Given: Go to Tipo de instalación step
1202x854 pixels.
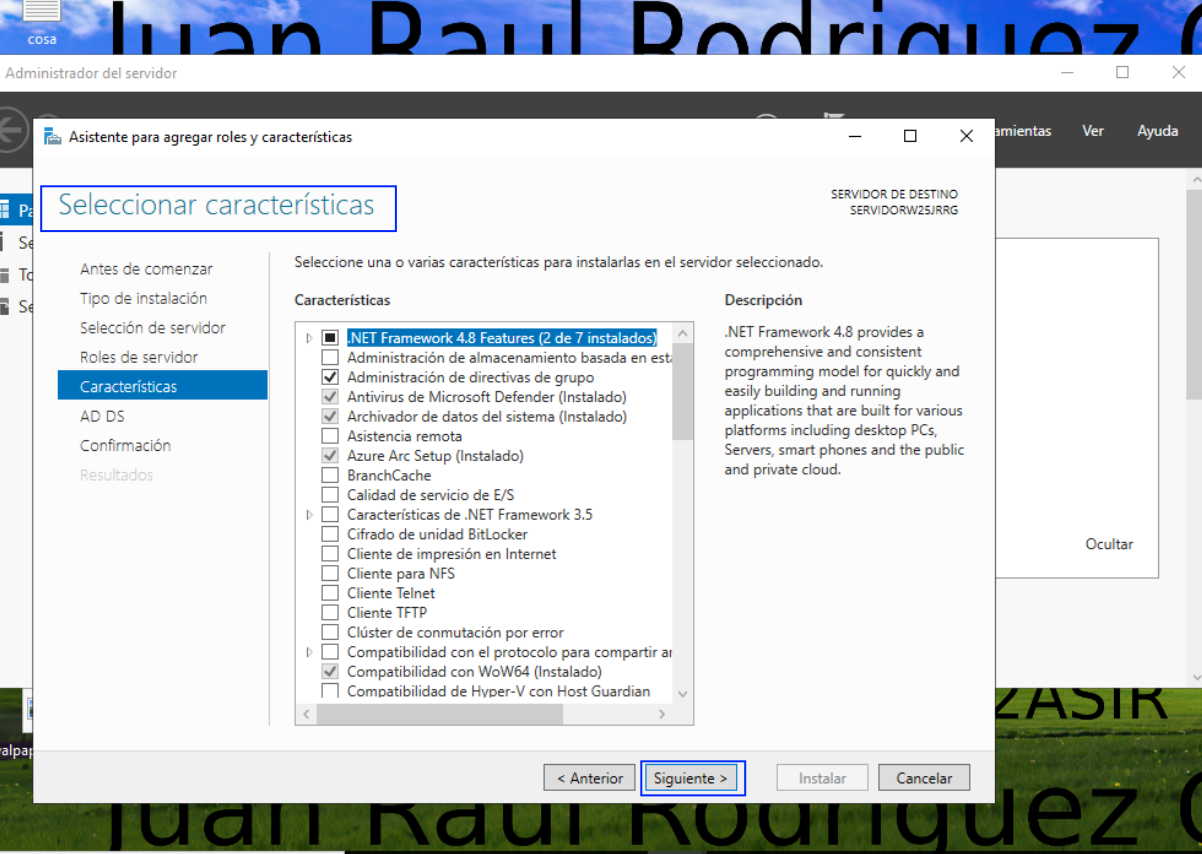Looking at the screenshot, I should coord(143,298).
